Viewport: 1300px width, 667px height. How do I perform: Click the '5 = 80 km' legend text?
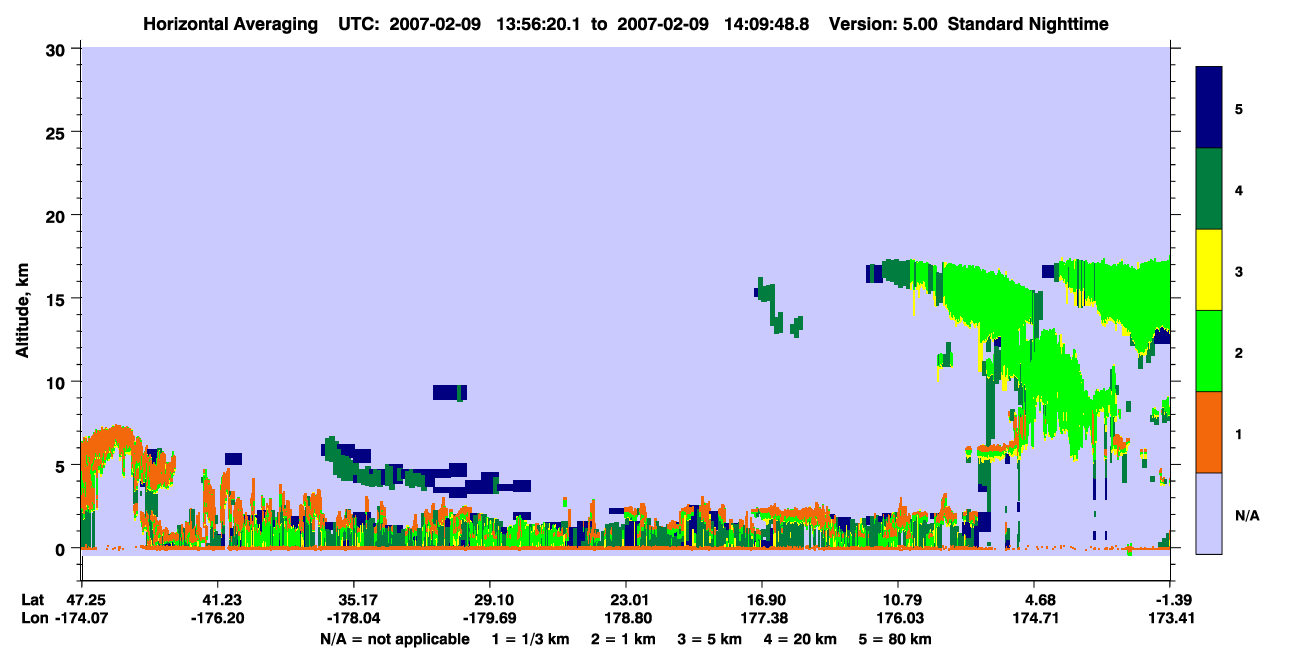[x=897, y=639]
